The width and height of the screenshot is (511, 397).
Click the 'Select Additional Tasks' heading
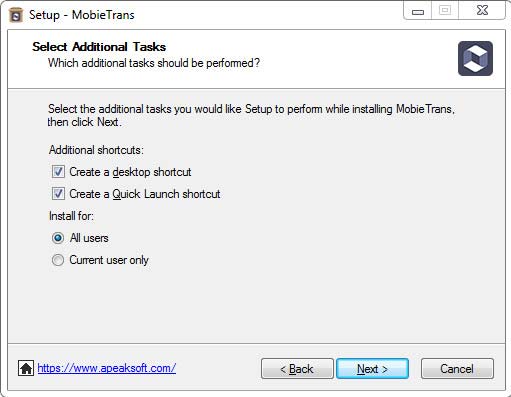tap(99, 47)
